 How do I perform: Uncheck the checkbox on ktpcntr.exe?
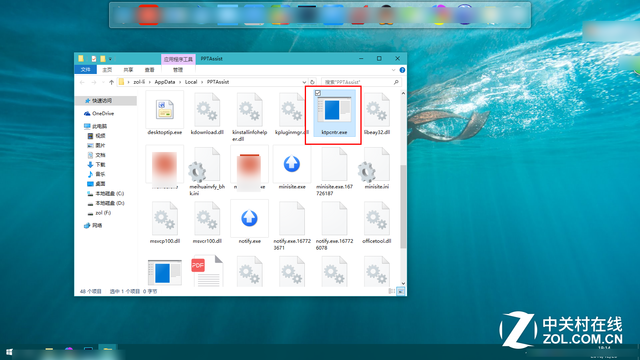[x=318, y=93]
